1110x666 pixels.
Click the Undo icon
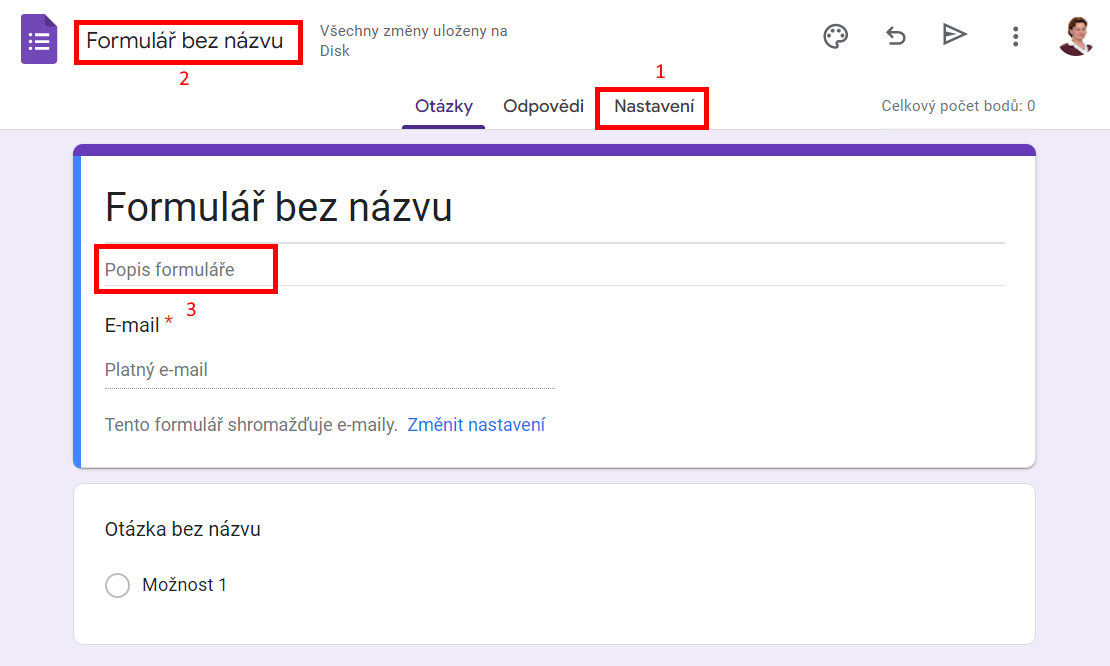(x=895, y=36)
